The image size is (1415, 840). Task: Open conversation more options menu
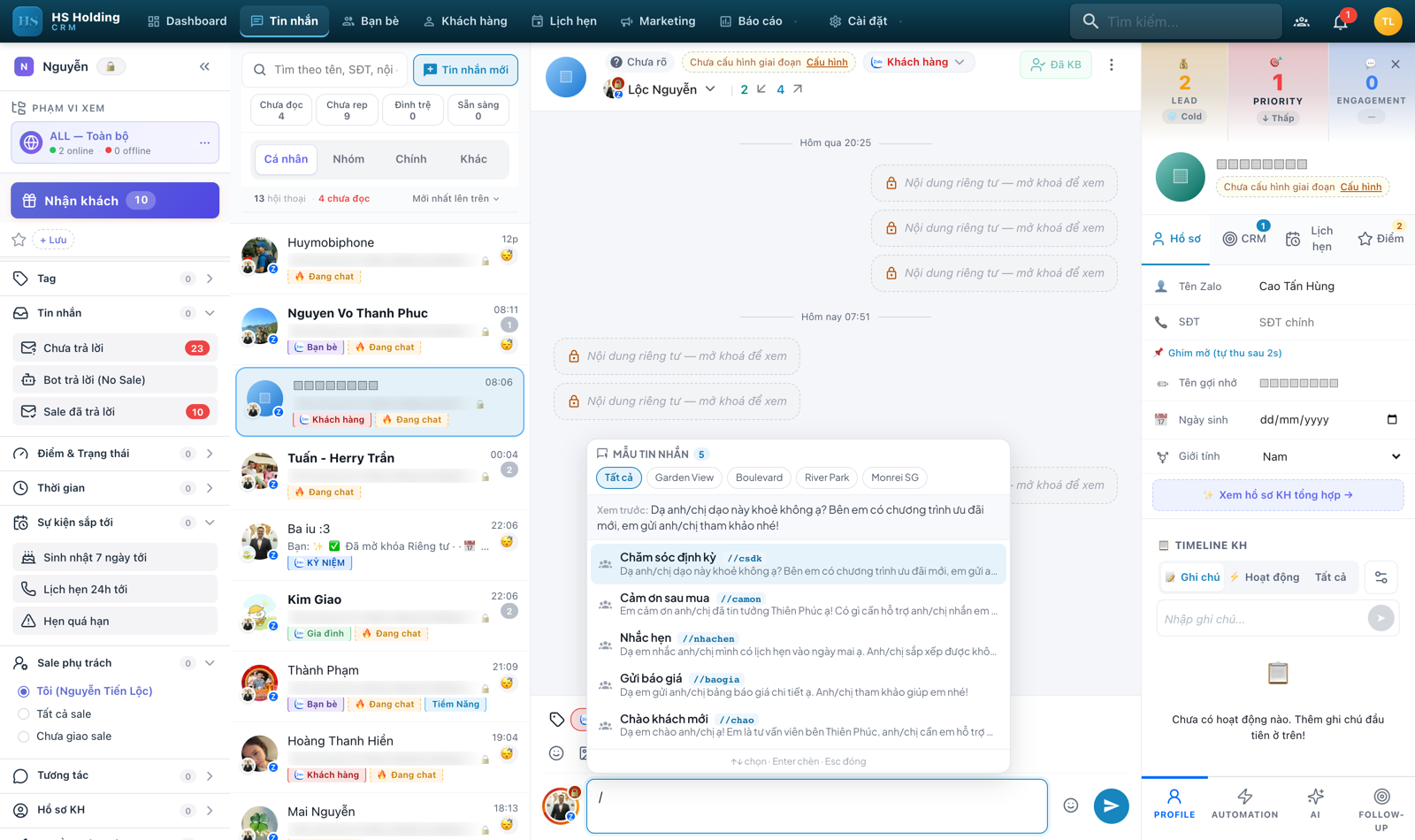pos(1112,65)
